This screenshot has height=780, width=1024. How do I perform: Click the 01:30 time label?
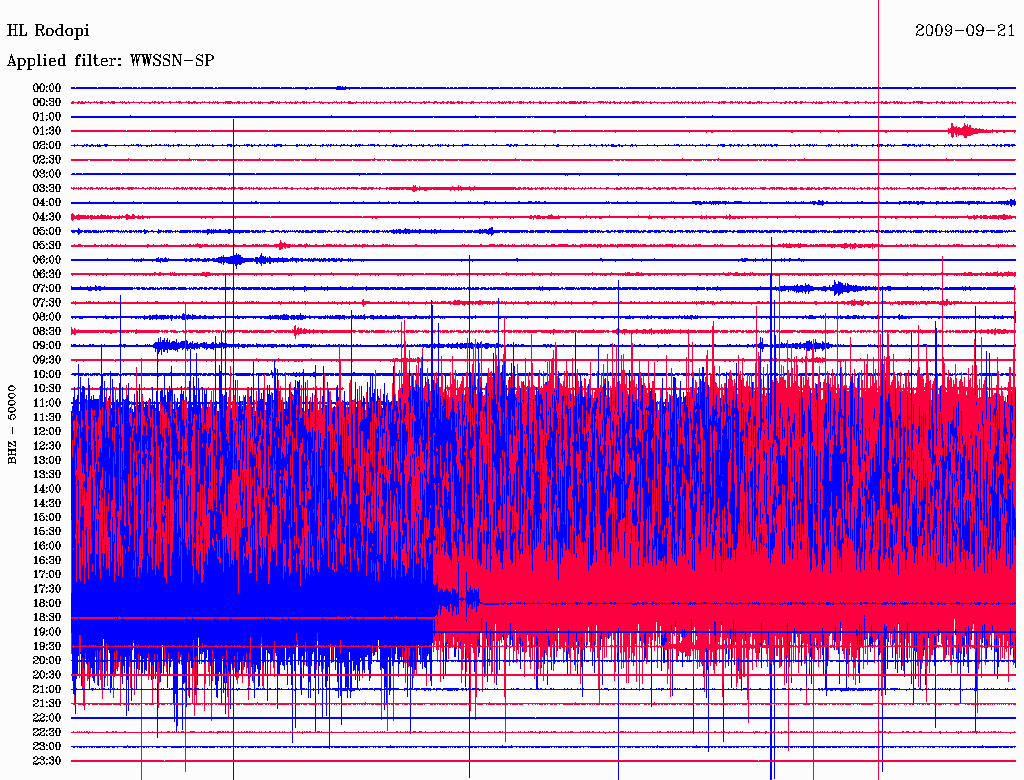point(46,131)
